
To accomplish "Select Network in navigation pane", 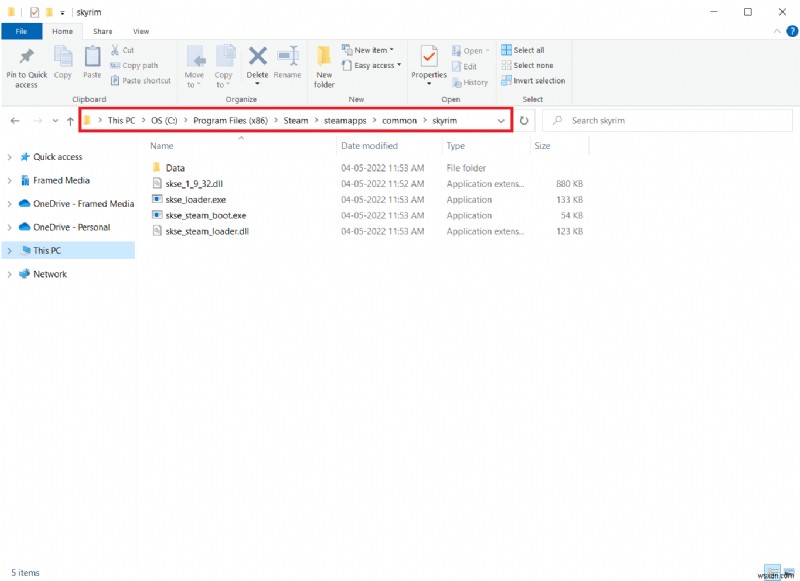I will (x=50, y=274).
